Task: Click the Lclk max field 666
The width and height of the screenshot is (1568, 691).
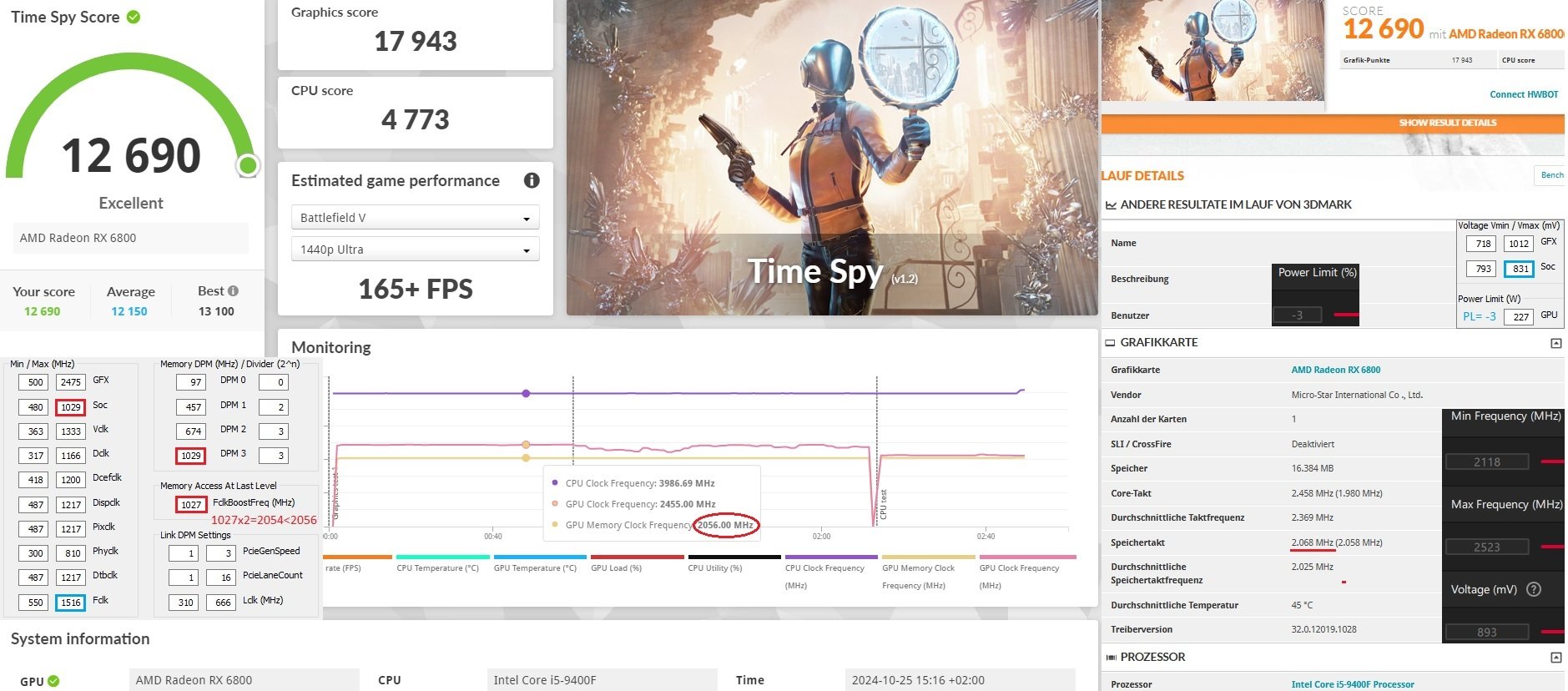Action: pyautogui.click(x=221, y=603)
